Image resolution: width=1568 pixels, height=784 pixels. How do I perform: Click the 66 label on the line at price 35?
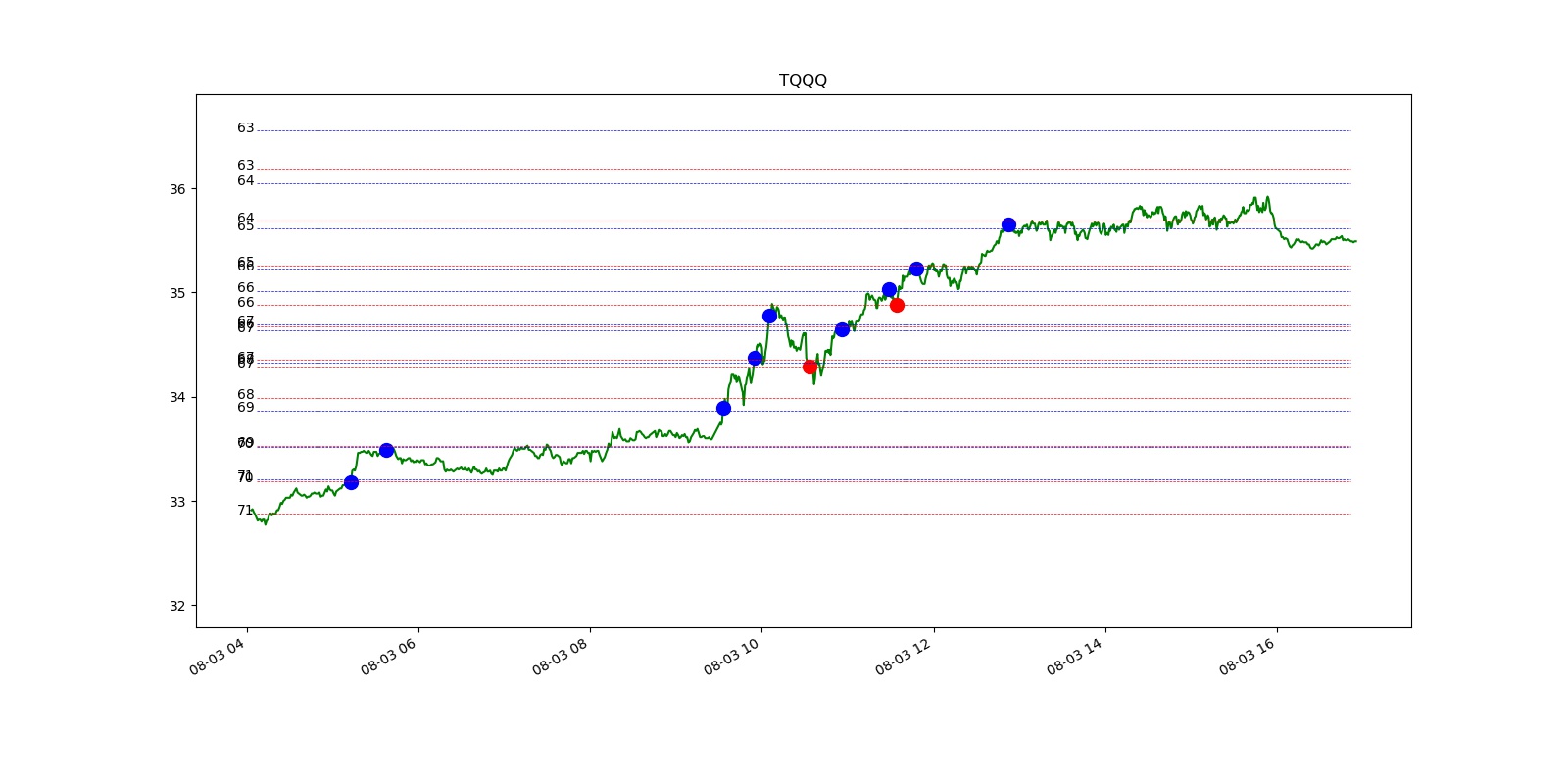[245, 288]
